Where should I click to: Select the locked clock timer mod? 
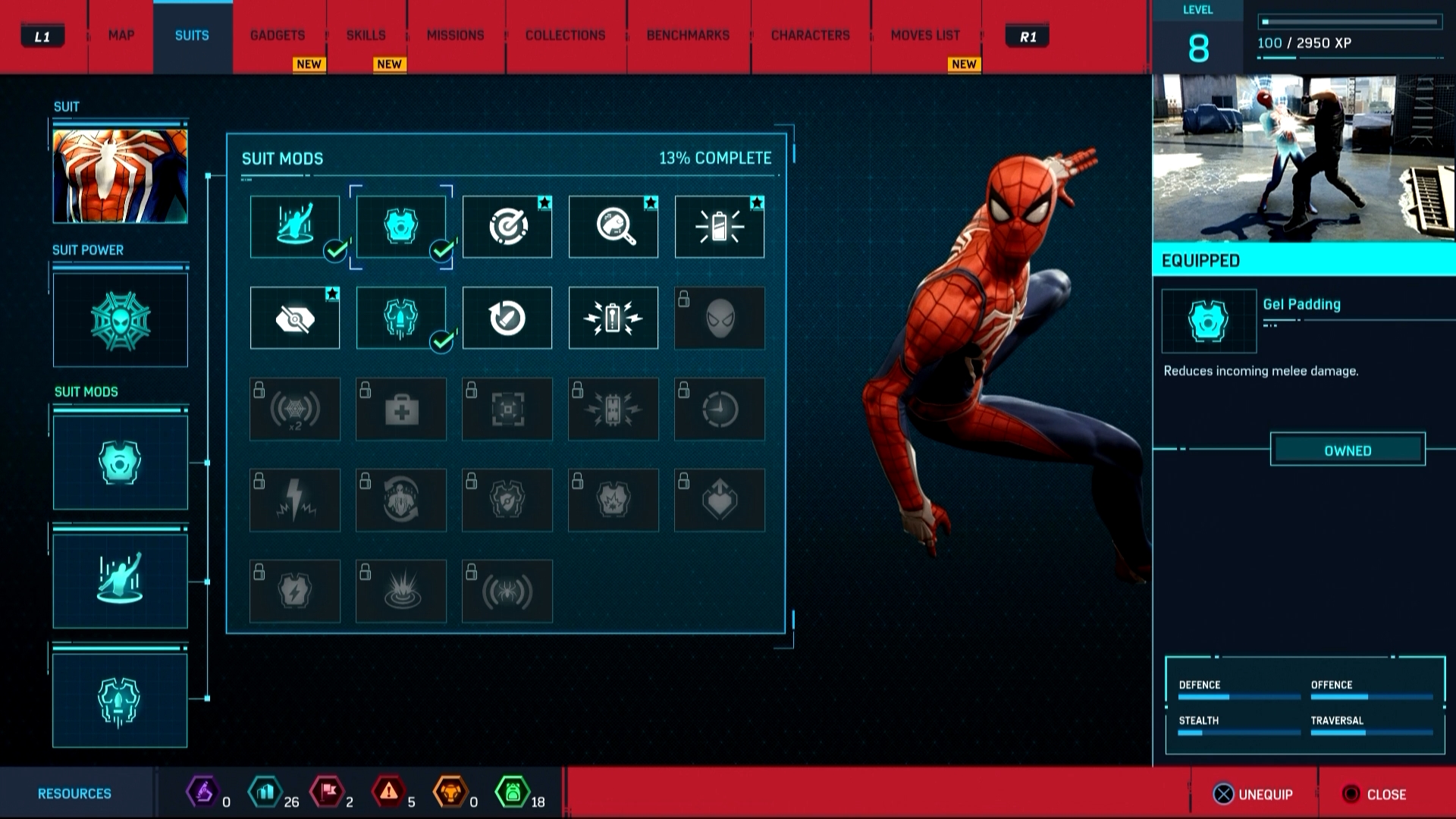(720, 409)
